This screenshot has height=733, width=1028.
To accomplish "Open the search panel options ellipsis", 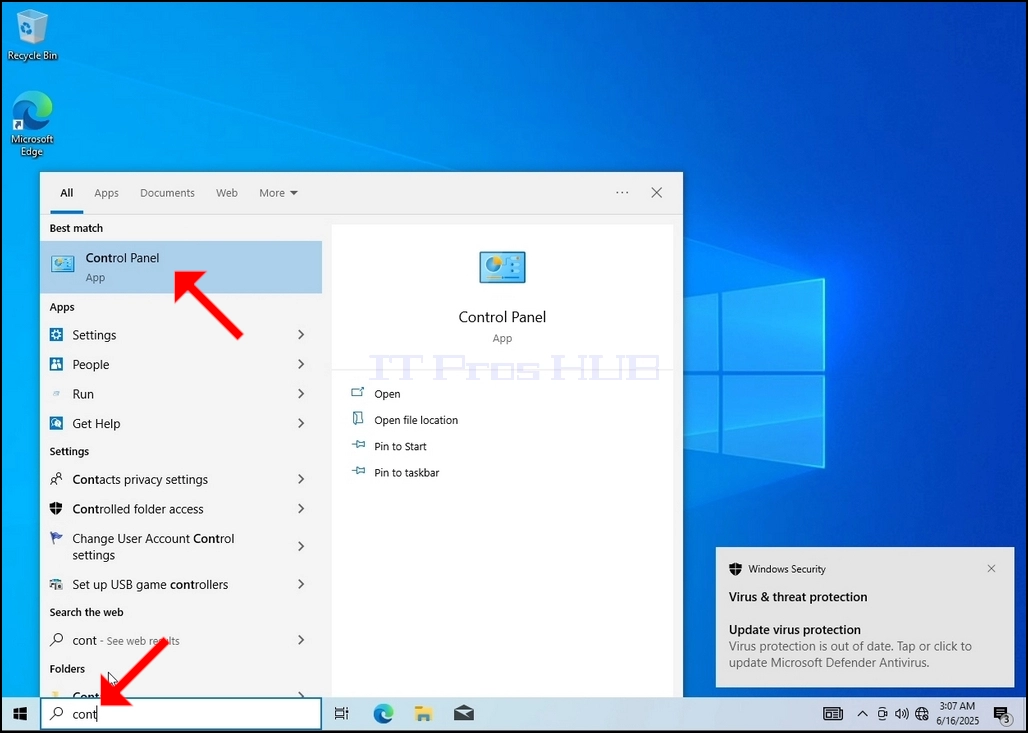I will 622,193.
